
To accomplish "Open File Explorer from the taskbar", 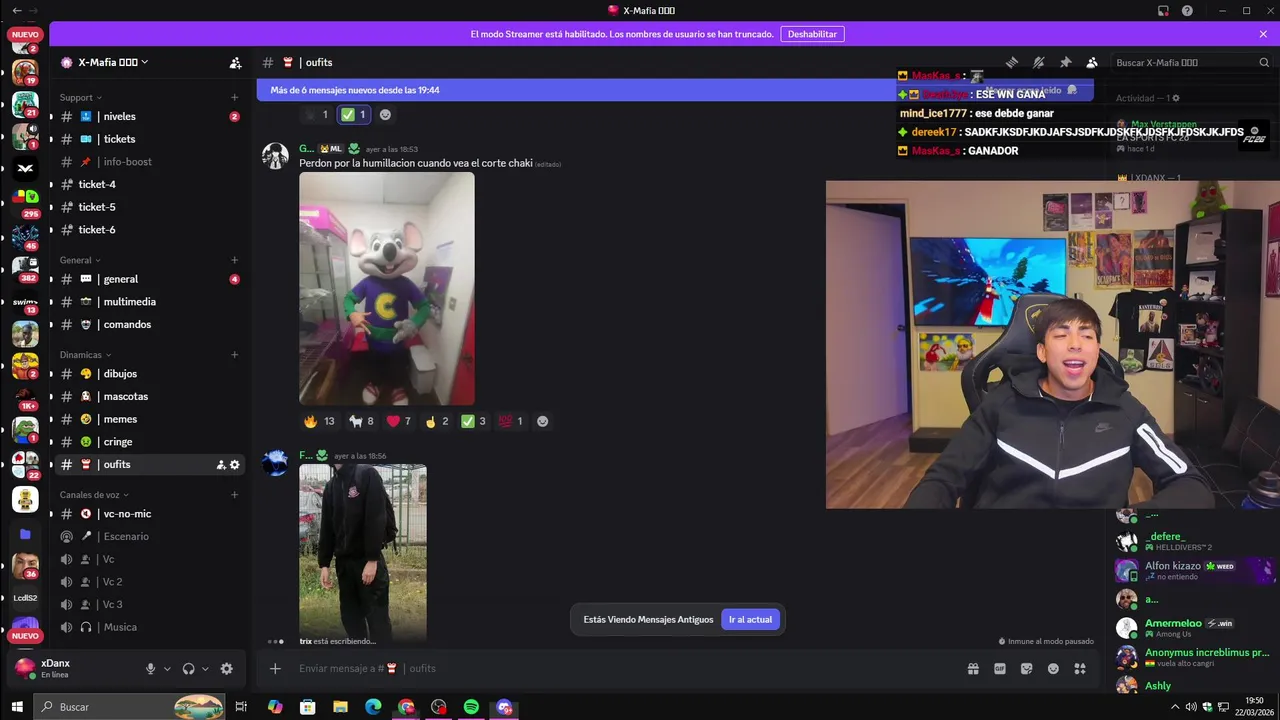I will pos(340,707).
